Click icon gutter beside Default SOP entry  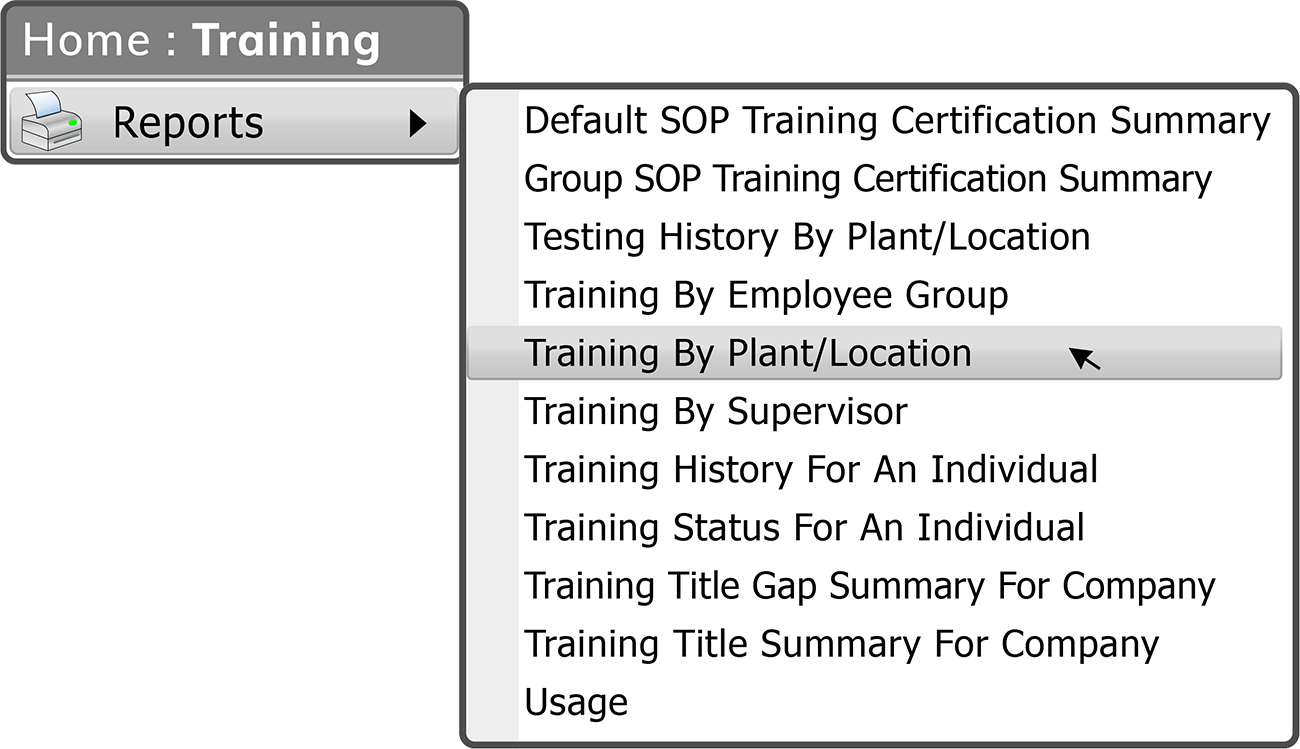tap(494, 120)
